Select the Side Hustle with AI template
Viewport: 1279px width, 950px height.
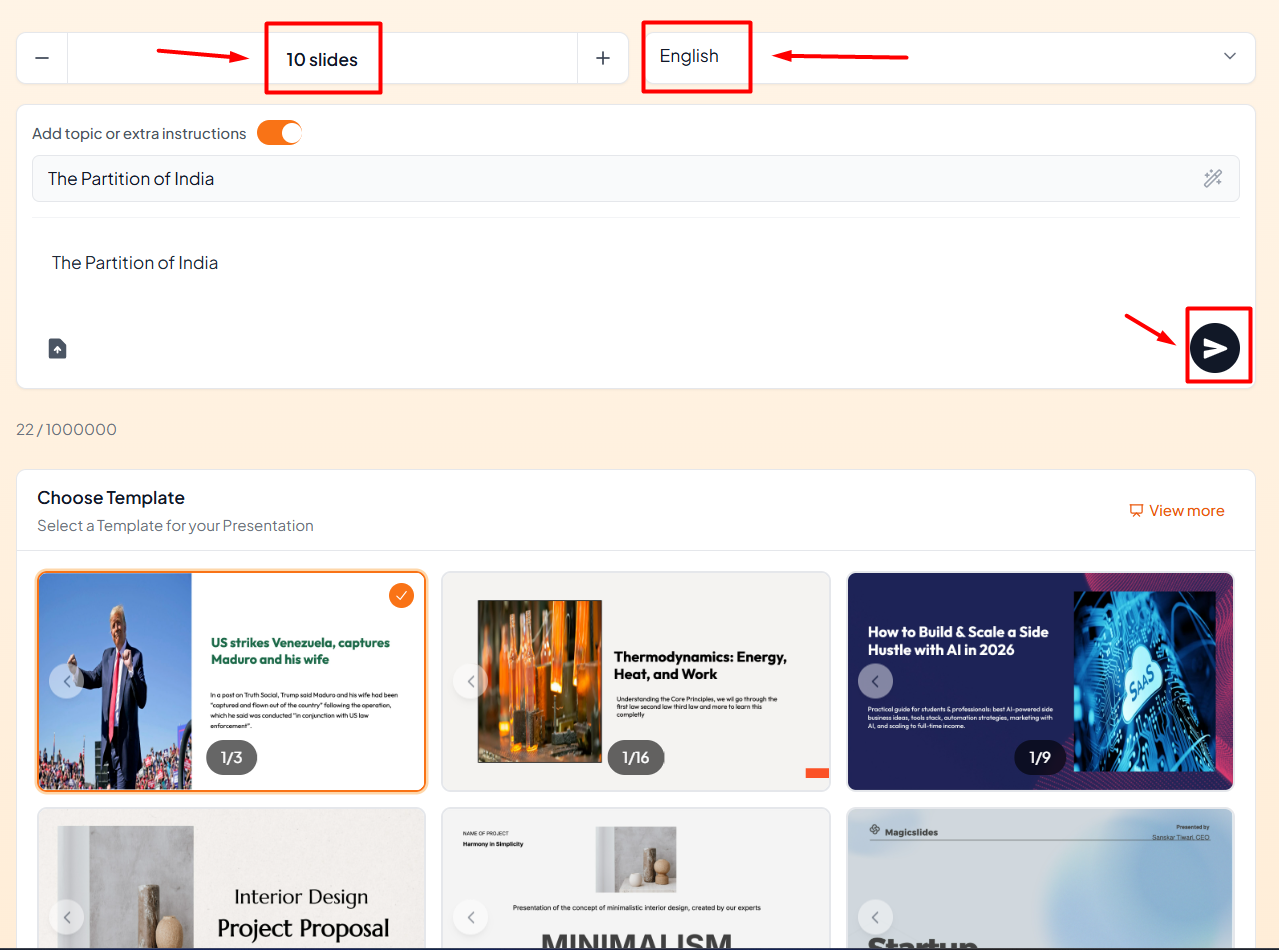point(1040,681)
